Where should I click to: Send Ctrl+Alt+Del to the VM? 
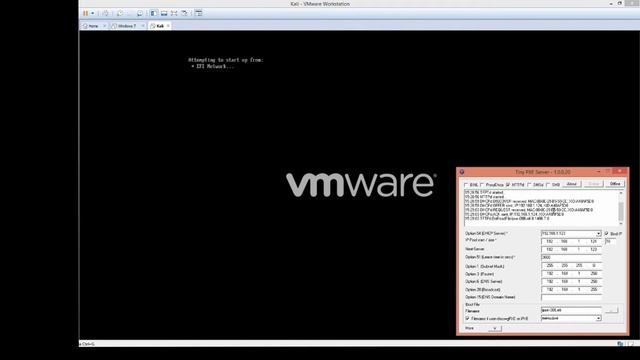pos(106,13)
